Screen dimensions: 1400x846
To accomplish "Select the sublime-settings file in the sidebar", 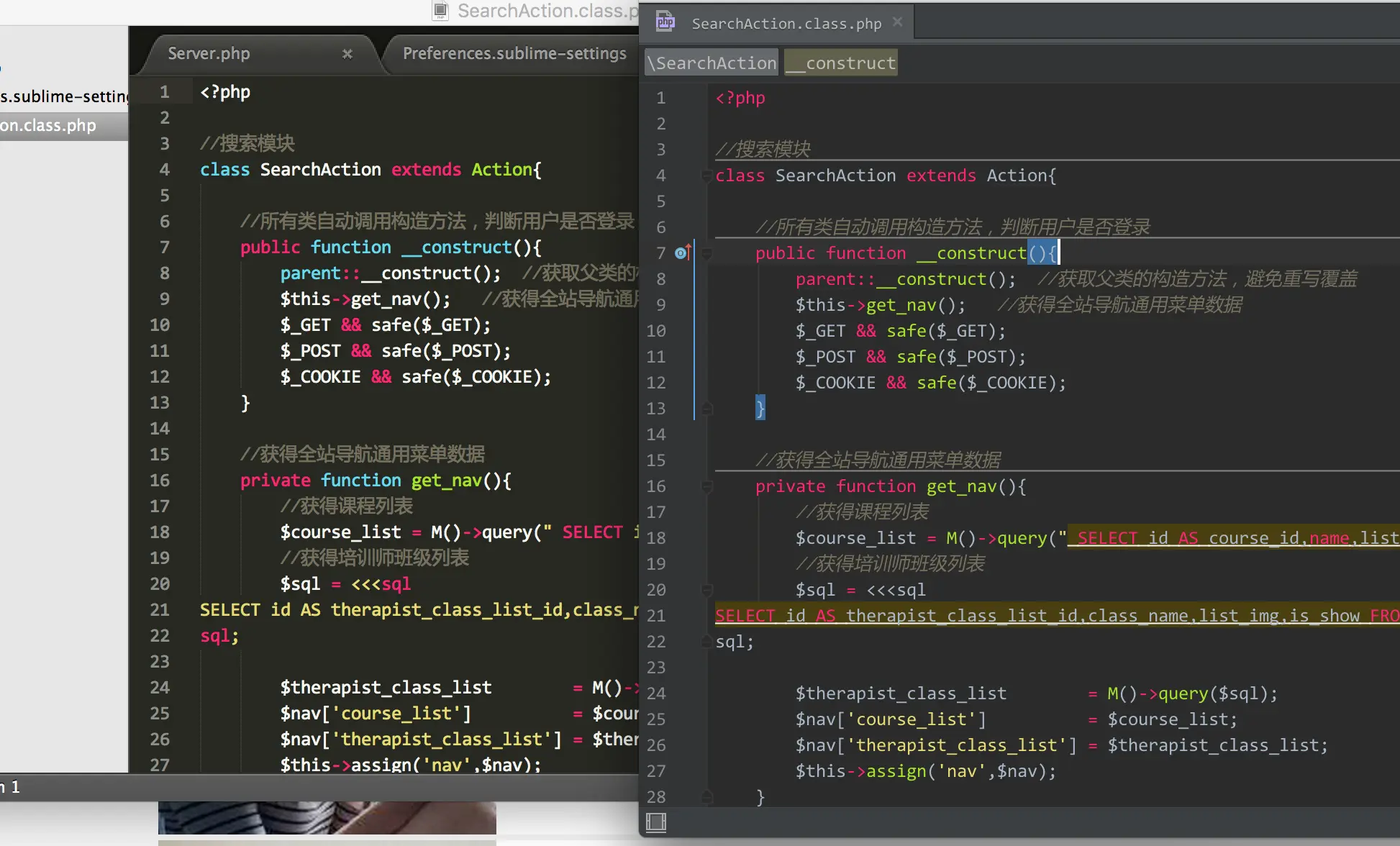I will [x=63, y=97].
